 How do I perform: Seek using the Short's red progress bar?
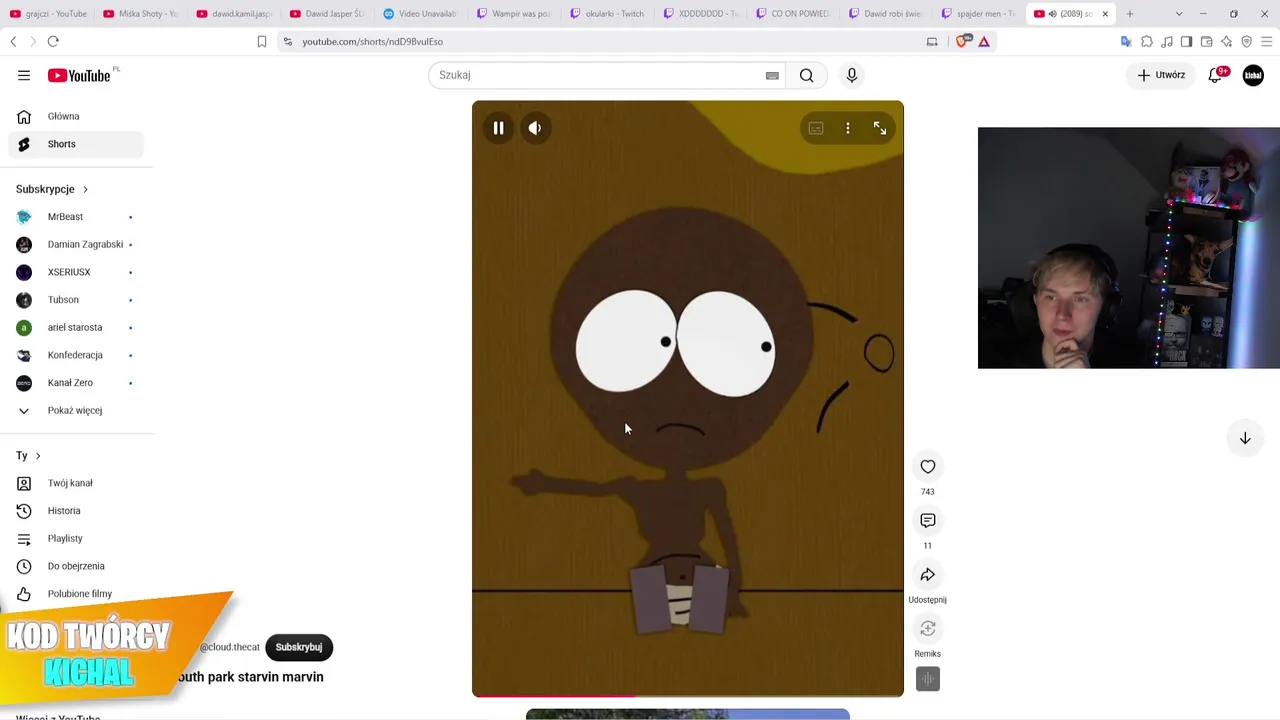(x=688, y=695)
